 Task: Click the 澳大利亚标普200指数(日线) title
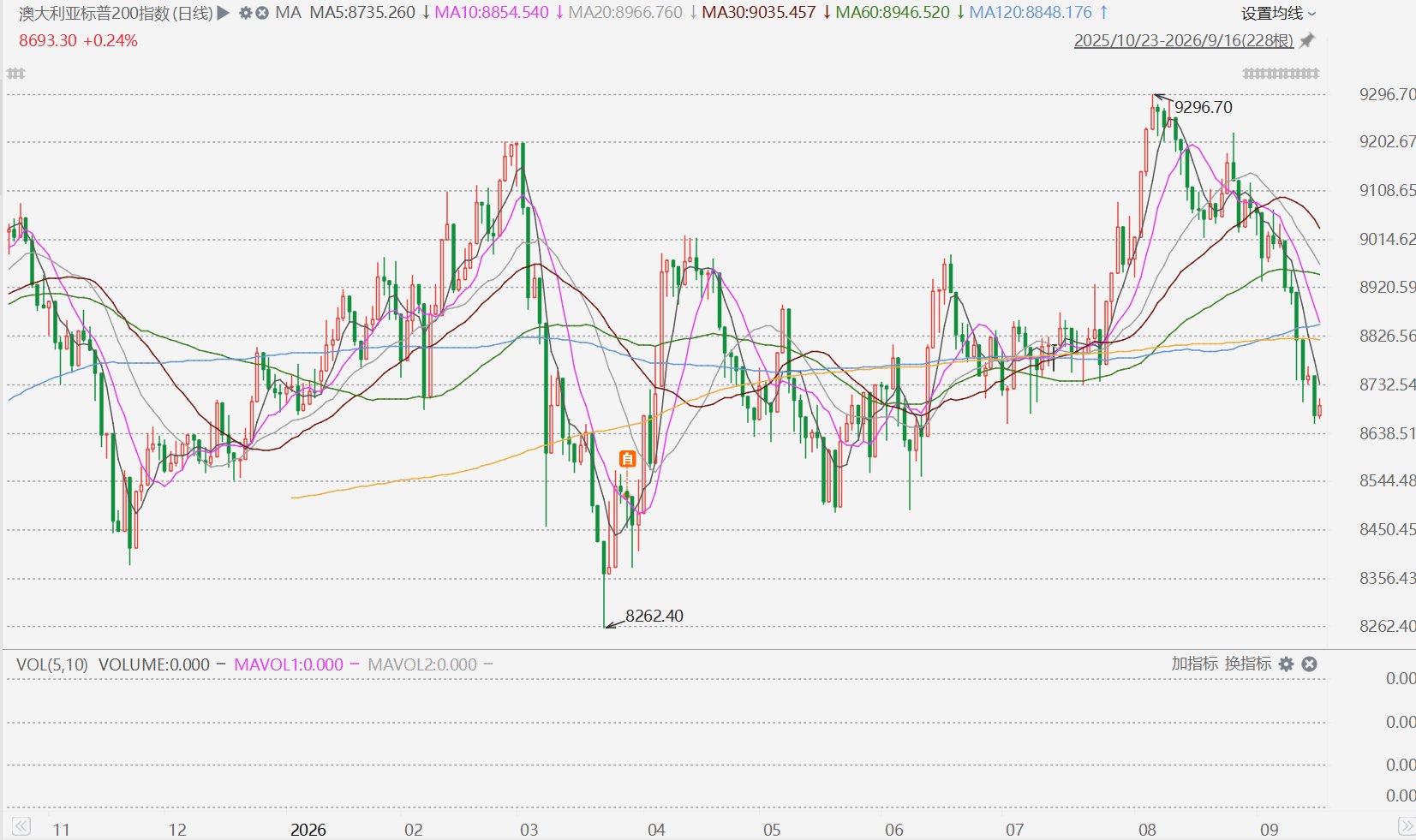[x=116, y=13]
